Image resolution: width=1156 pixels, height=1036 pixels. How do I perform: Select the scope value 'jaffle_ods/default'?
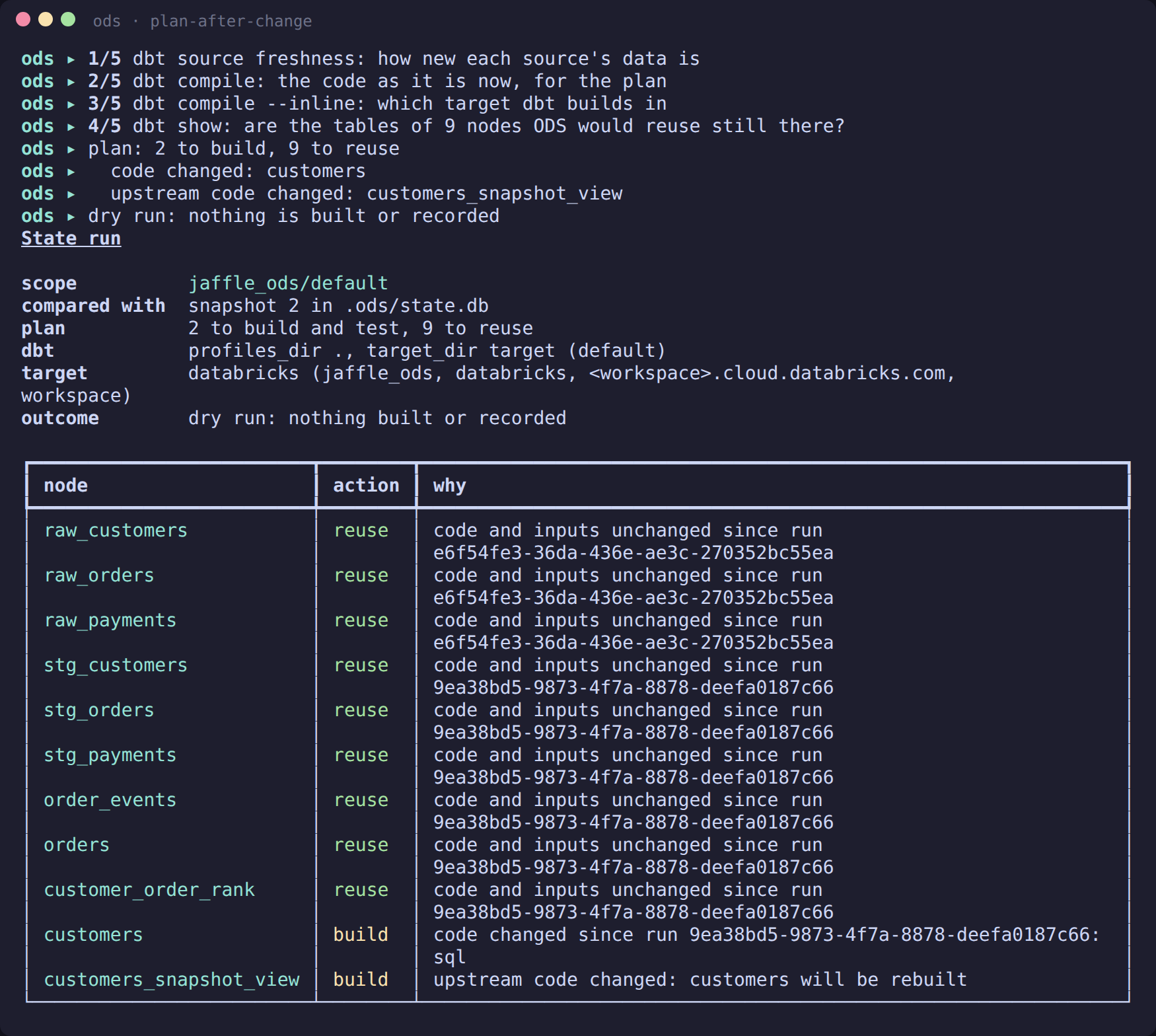288,283
